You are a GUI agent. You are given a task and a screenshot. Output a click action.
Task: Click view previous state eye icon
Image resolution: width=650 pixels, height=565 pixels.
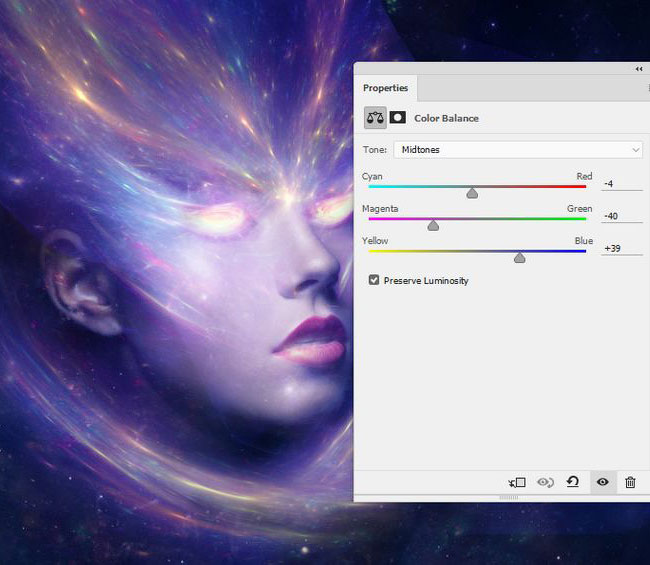pyautogui.click(x=545, y=482)
